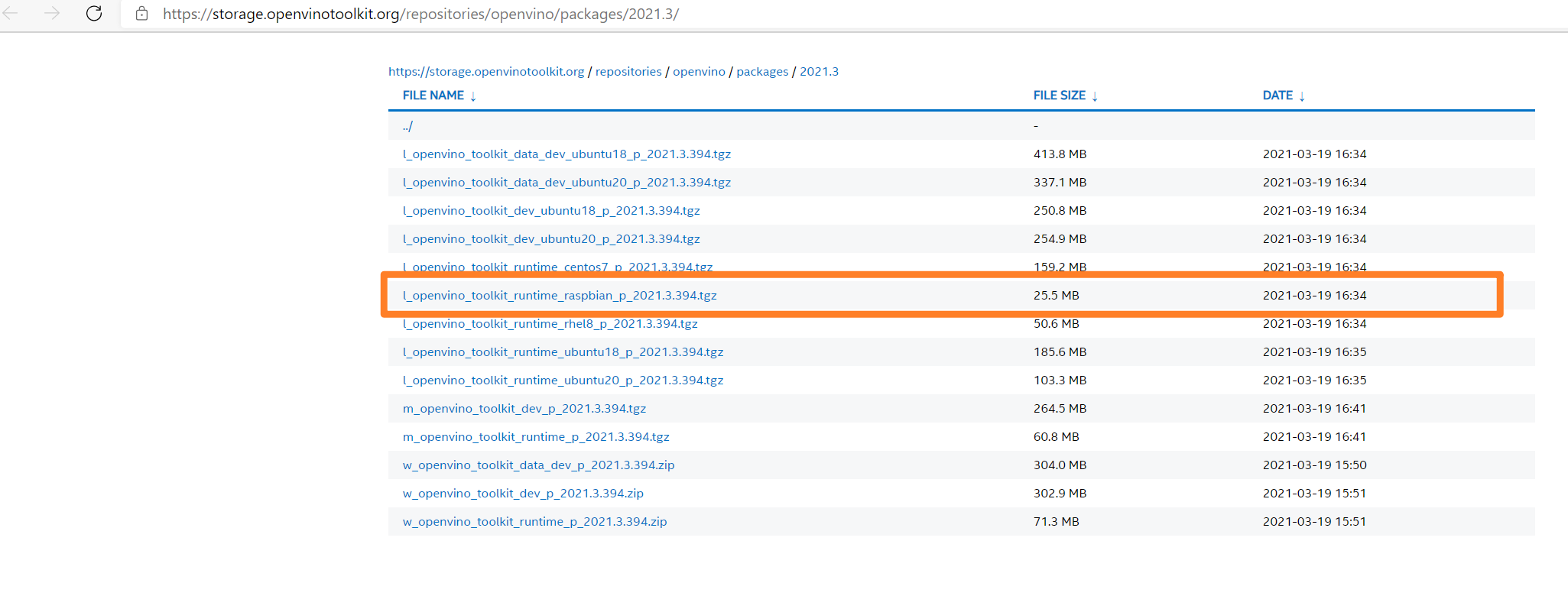Reload the page with the refresh icon
1568x596 pixels.
[94, 13]
